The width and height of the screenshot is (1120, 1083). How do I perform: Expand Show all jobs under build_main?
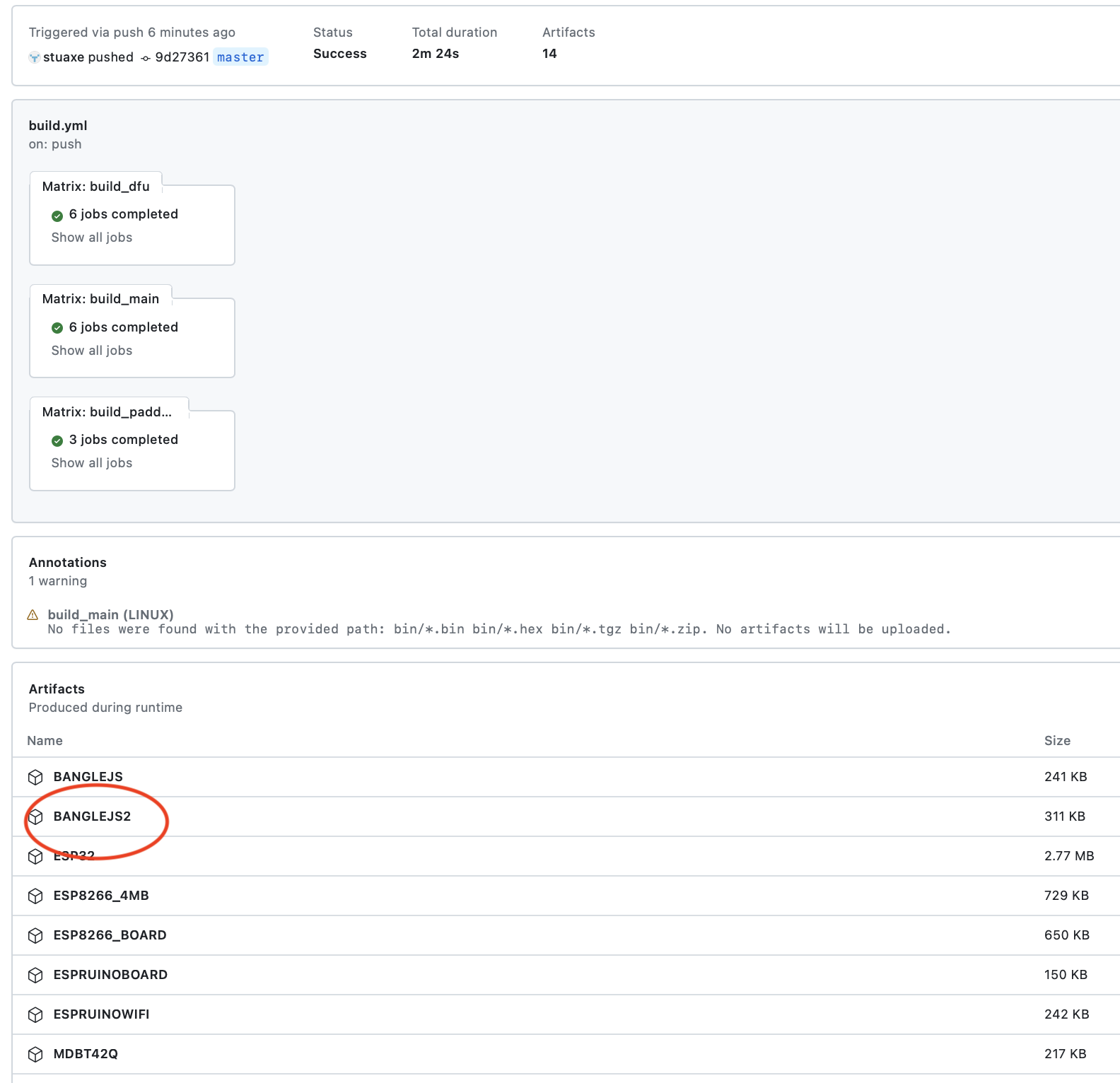pos(92,351)
